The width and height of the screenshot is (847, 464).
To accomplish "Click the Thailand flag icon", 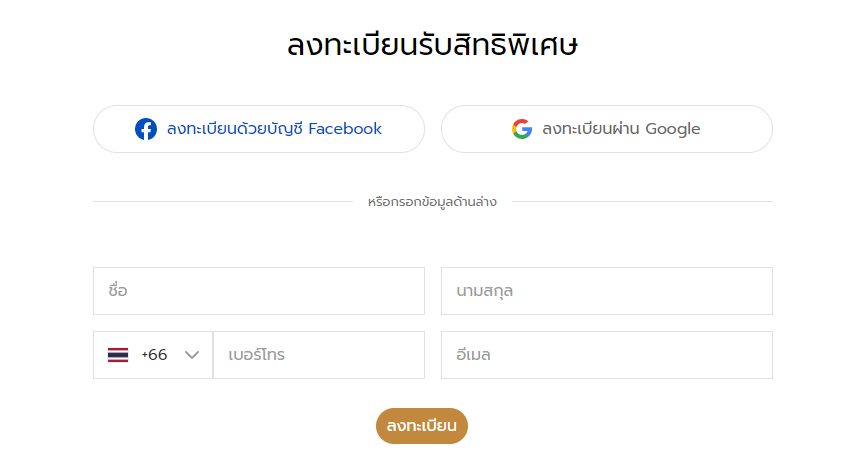I will [x=118, y=355].
